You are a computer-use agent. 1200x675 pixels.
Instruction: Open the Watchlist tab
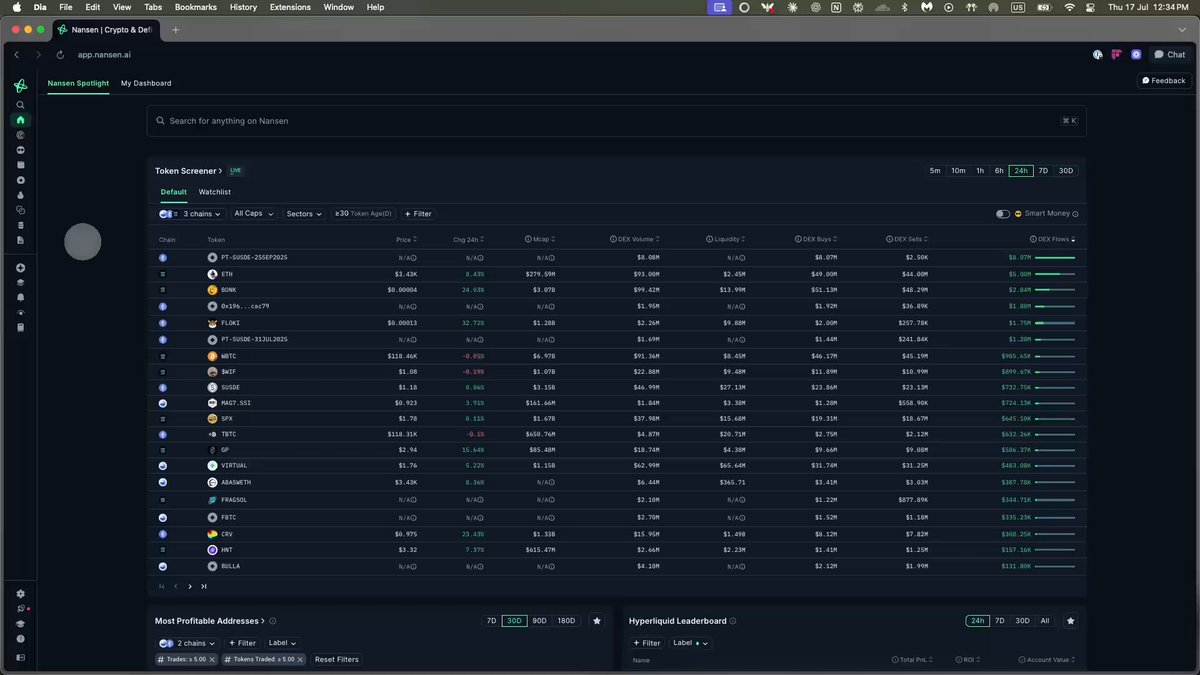[215, 192]
